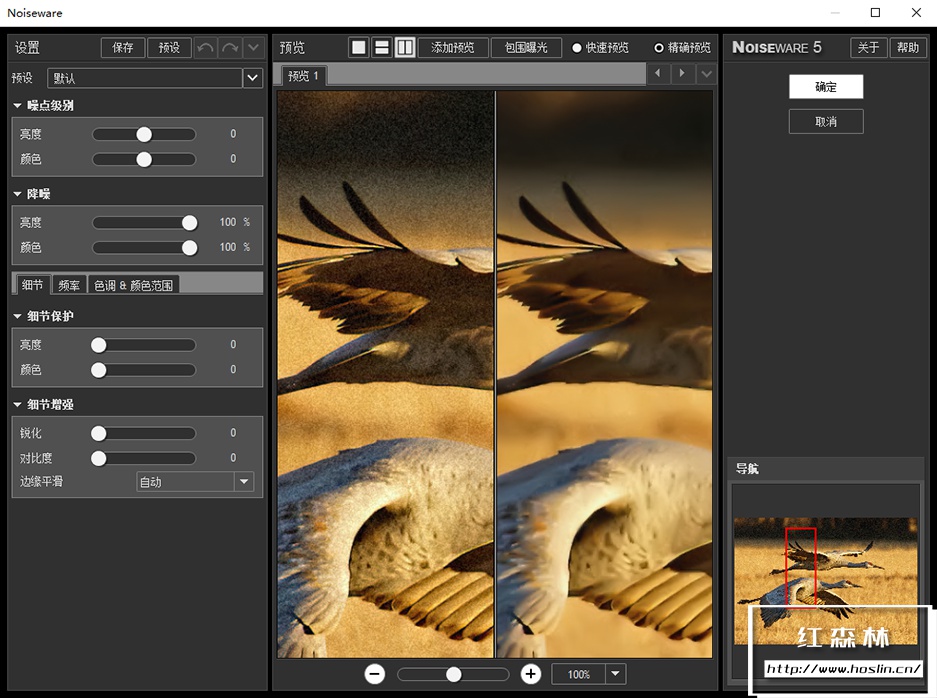937x698 pixels.
Task: Go to next preview tab arrow
Action: coord(683,74)
